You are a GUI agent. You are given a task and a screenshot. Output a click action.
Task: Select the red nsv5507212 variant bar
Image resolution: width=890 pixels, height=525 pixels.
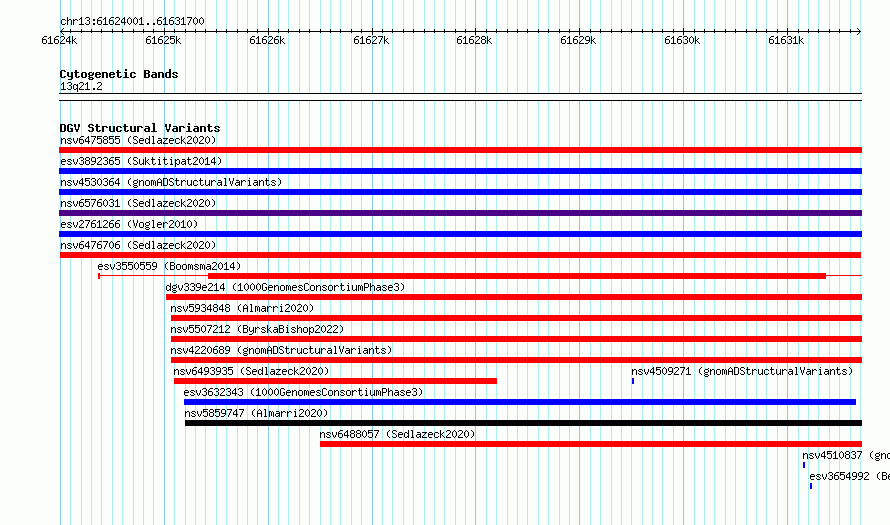(517, 339)
